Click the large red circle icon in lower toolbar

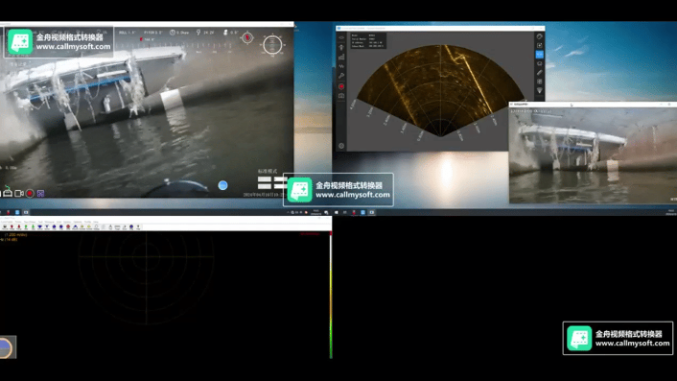tap(68, 227)
